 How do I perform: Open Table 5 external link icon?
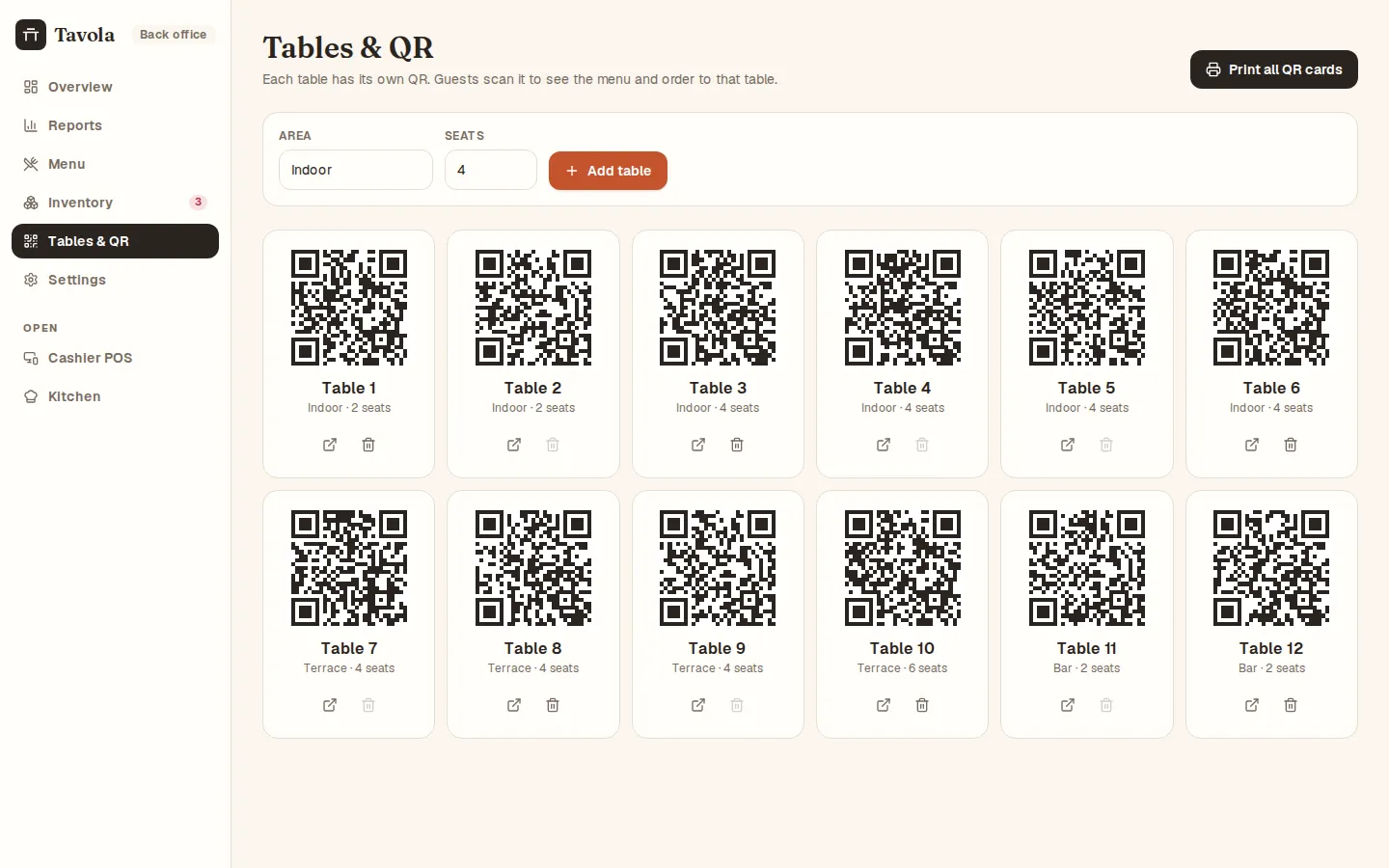(x=1068, y=445)
